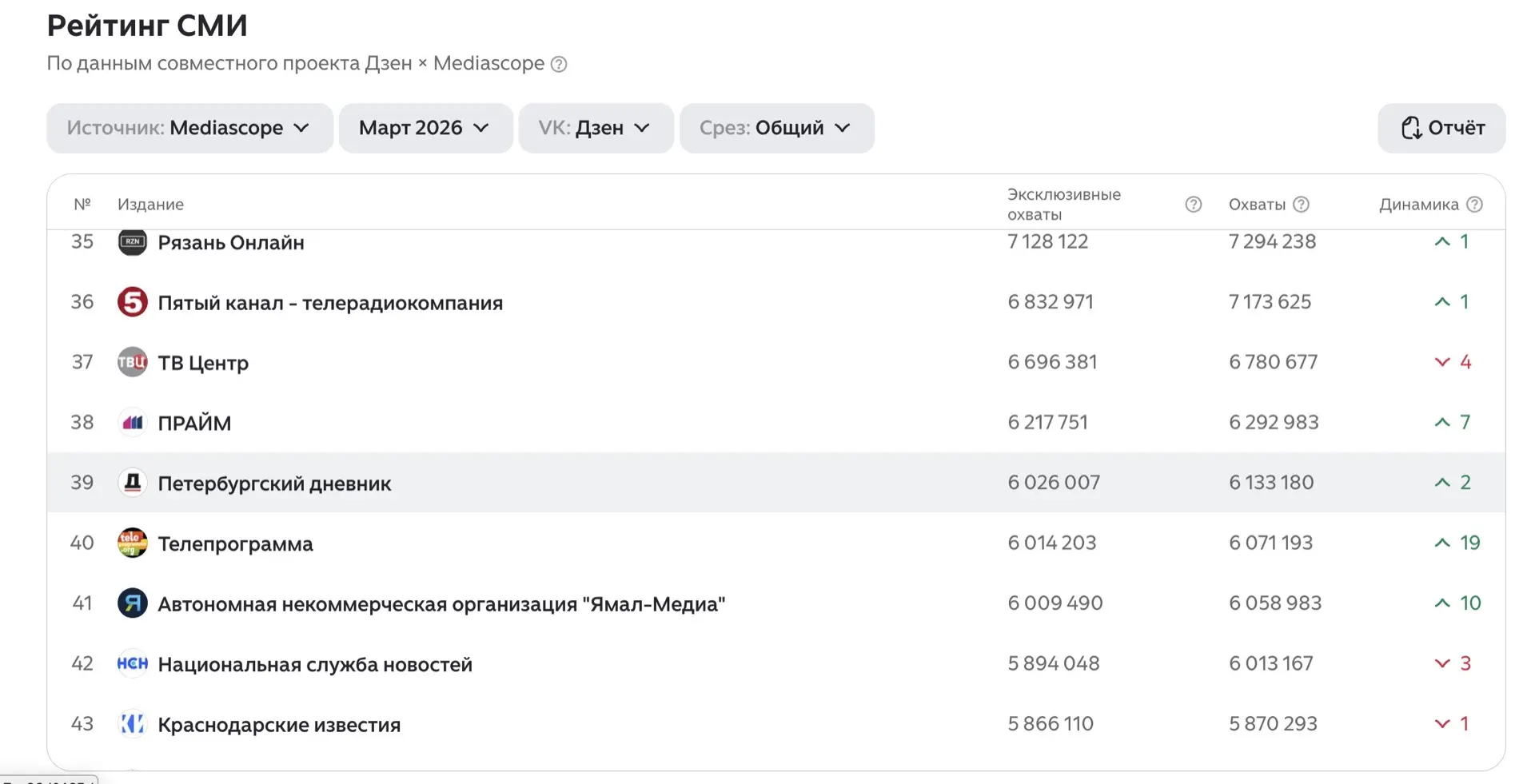Show help tooltip for Динамика column
The height and width of the screenshot is (784, 1535).
pyautogui.click(x=1474, y=205)
